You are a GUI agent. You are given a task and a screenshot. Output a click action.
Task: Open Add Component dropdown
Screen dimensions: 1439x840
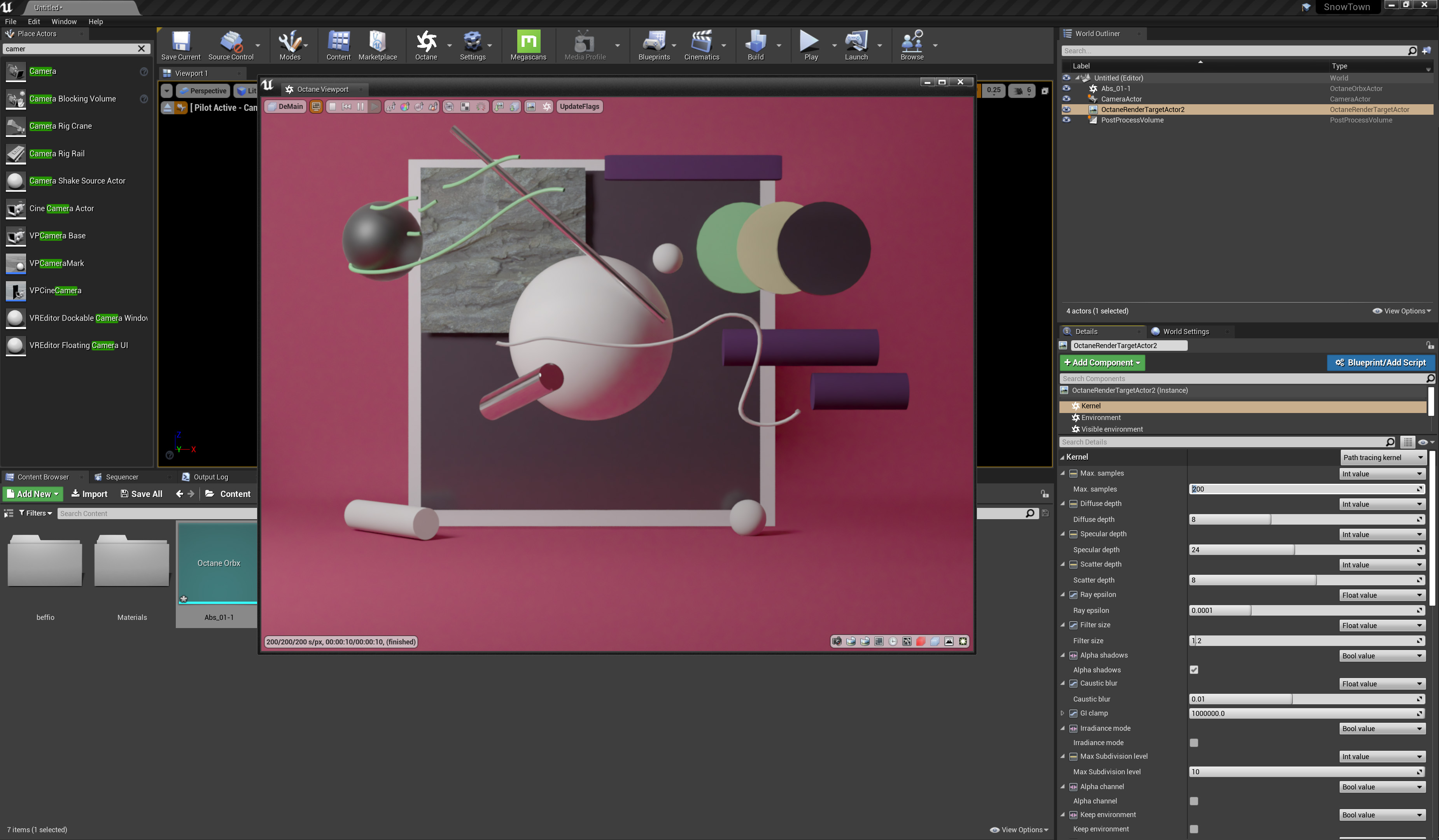pos(1101,362)
